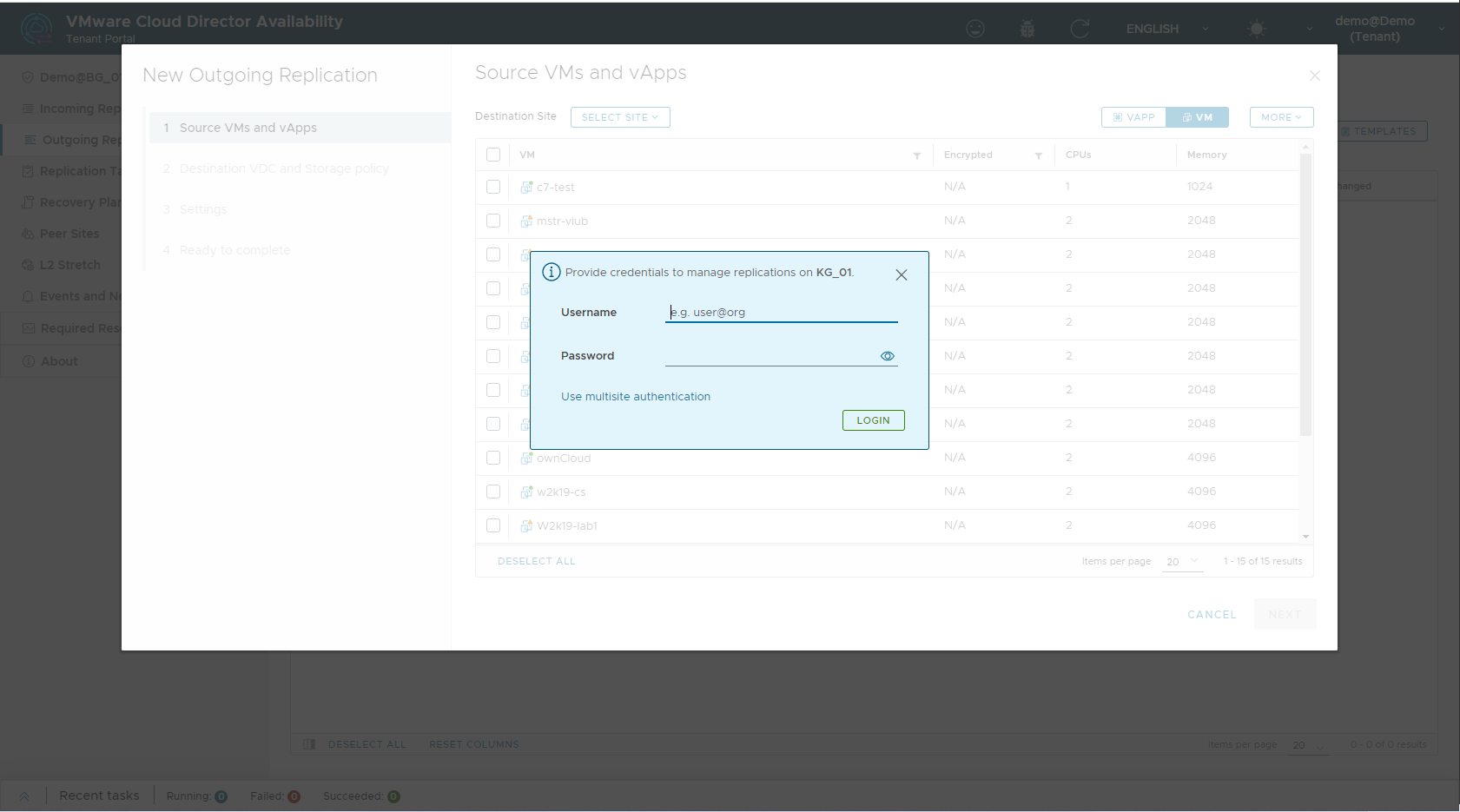Click the theme sun icon

coord(1256,29)
